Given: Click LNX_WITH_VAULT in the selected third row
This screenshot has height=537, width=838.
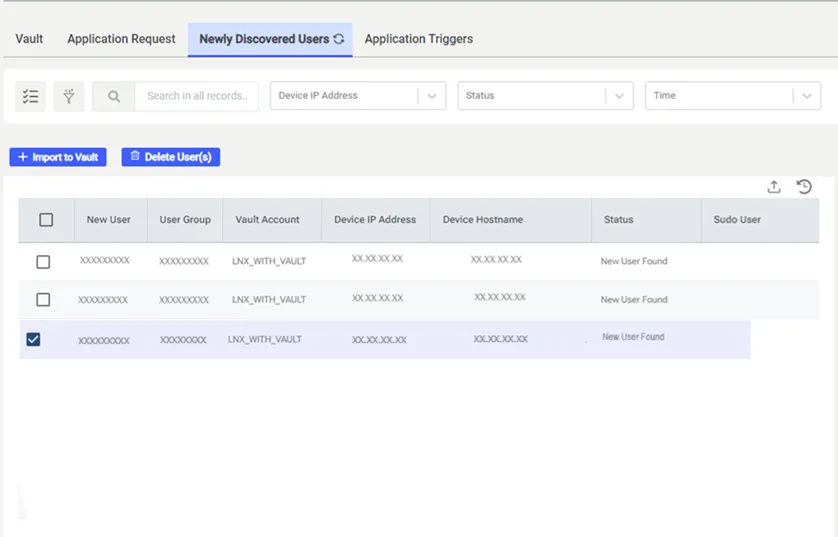Looking at the screenshot, I should pos(265,339).
